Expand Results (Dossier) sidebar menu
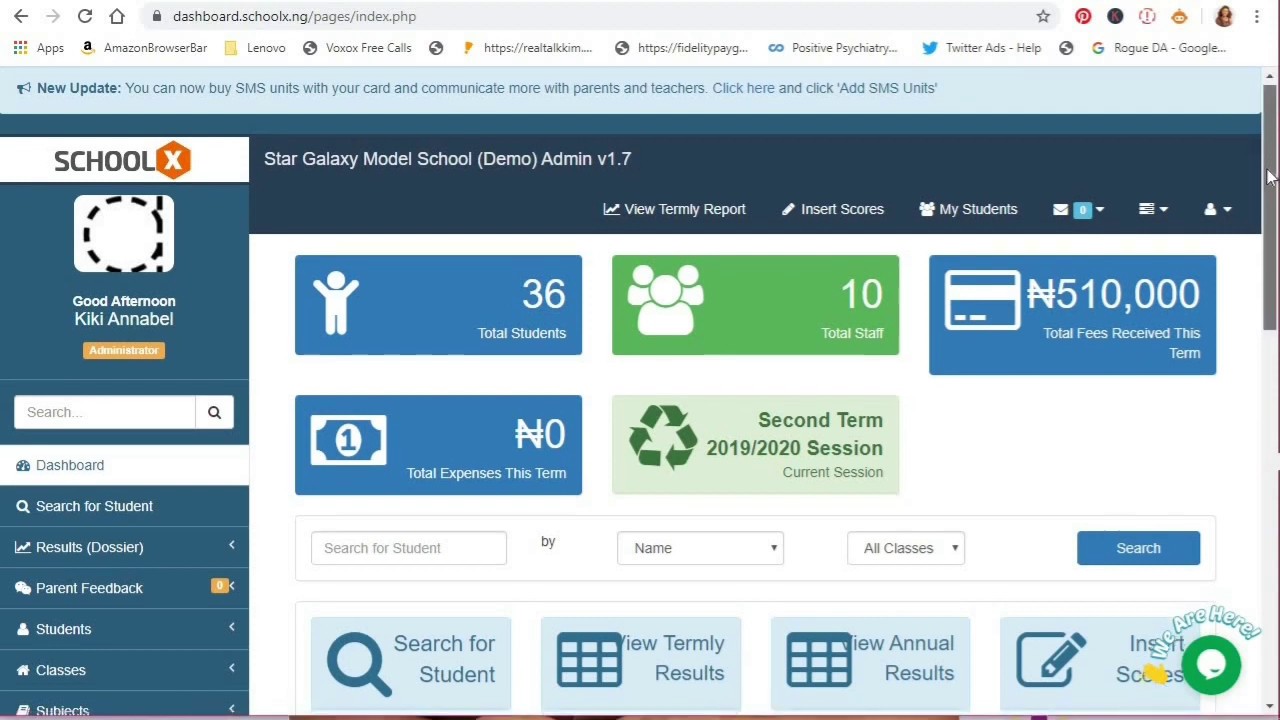This screenshot has height=720, width=1280. tap(124, 547)
